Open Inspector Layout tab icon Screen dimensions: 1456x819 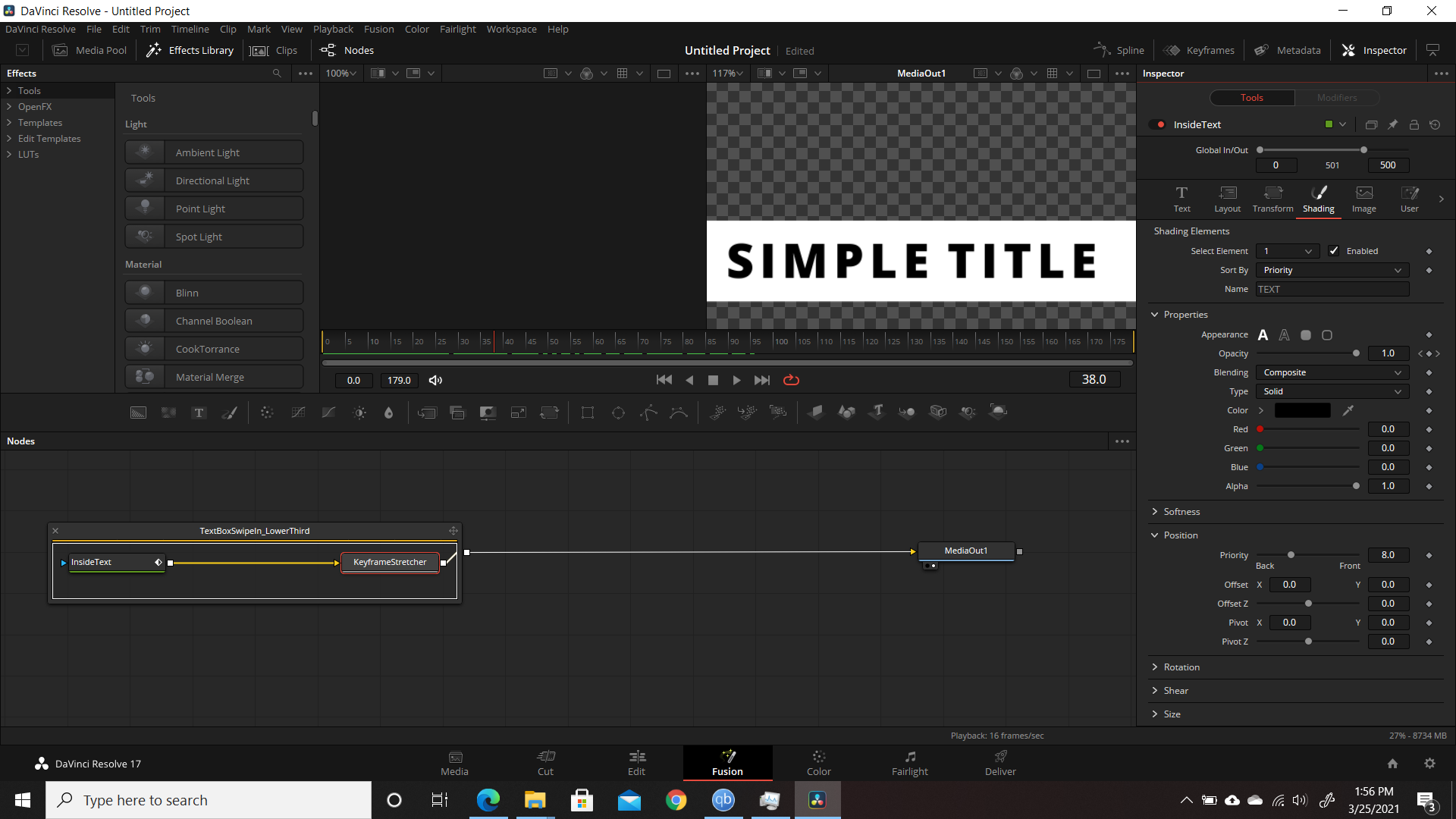click(x=1227, y=199)
